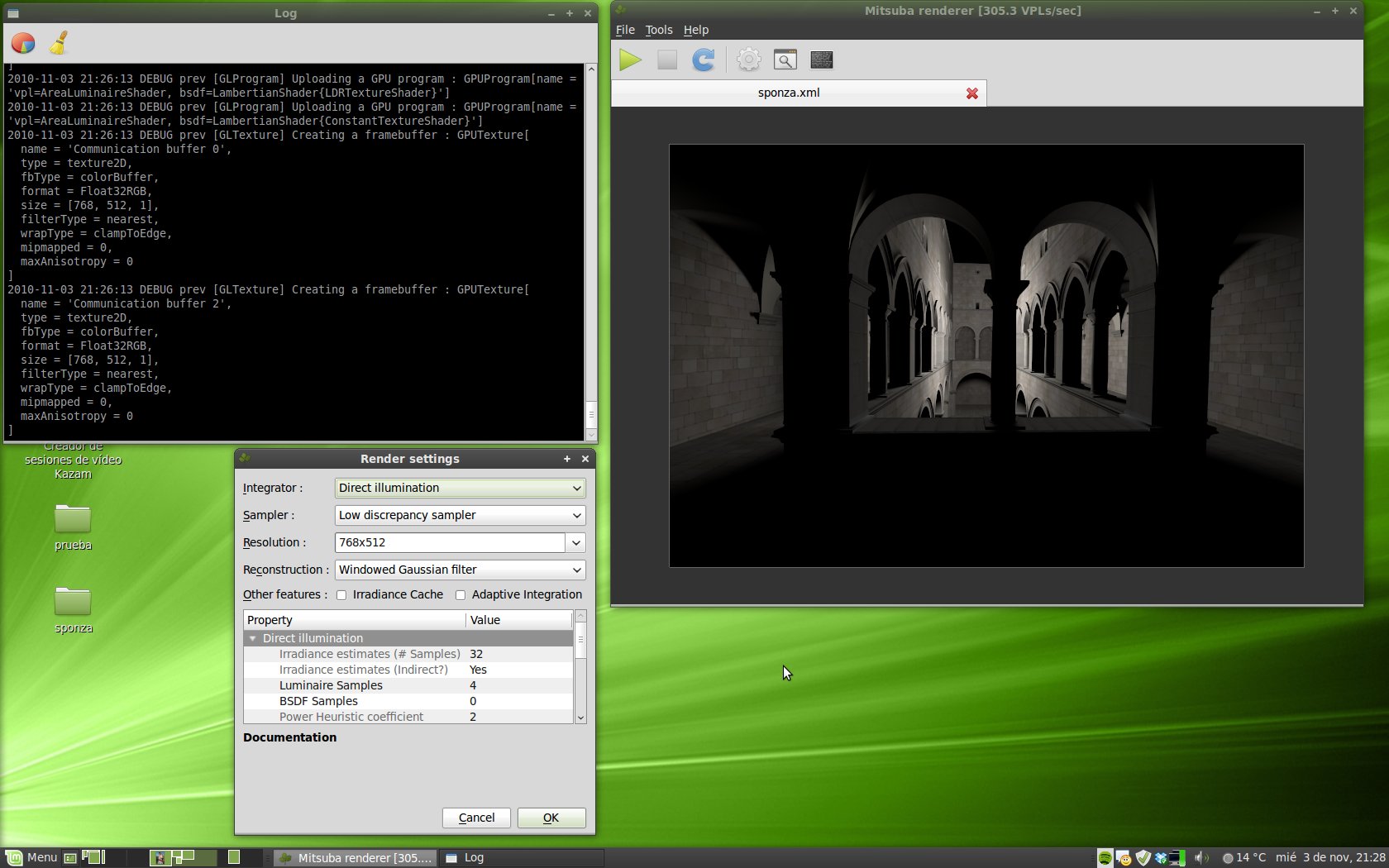1389x868 pixels.
Task: Open the Sampler dropdown
Action: pos(460,516)
